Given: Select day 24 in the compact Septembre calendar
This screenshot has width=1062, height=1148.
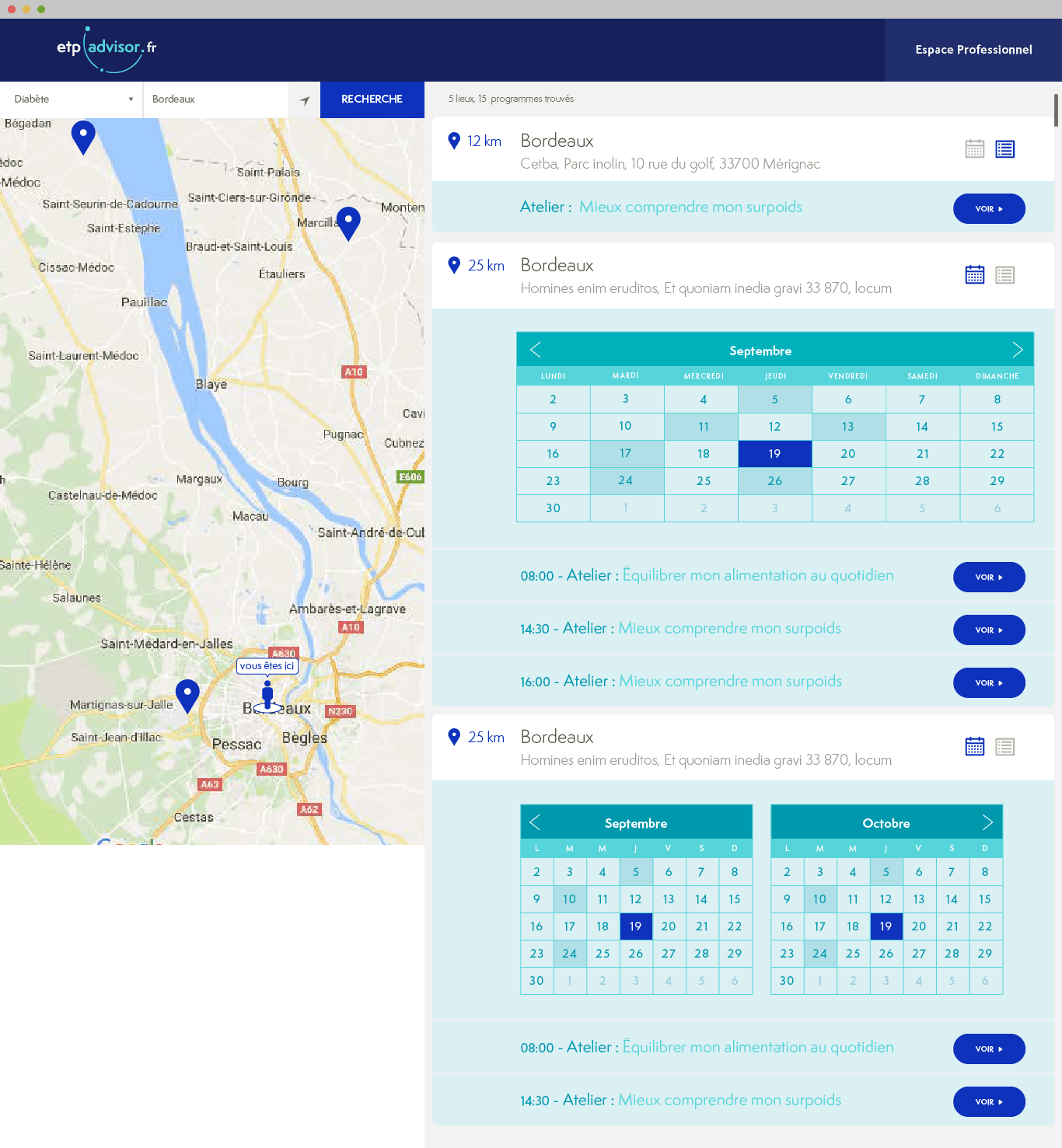Looking at the screenshot, I should tap(570, 954).
